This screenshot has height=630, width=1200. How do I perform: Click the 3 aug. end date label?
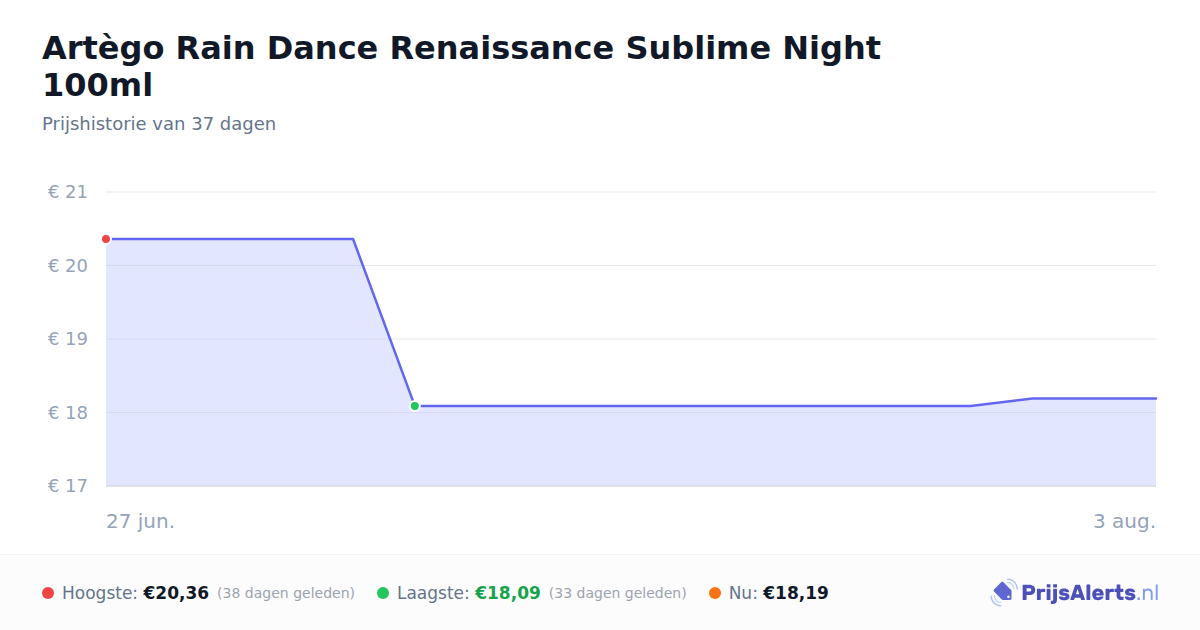click(1124, 521)
